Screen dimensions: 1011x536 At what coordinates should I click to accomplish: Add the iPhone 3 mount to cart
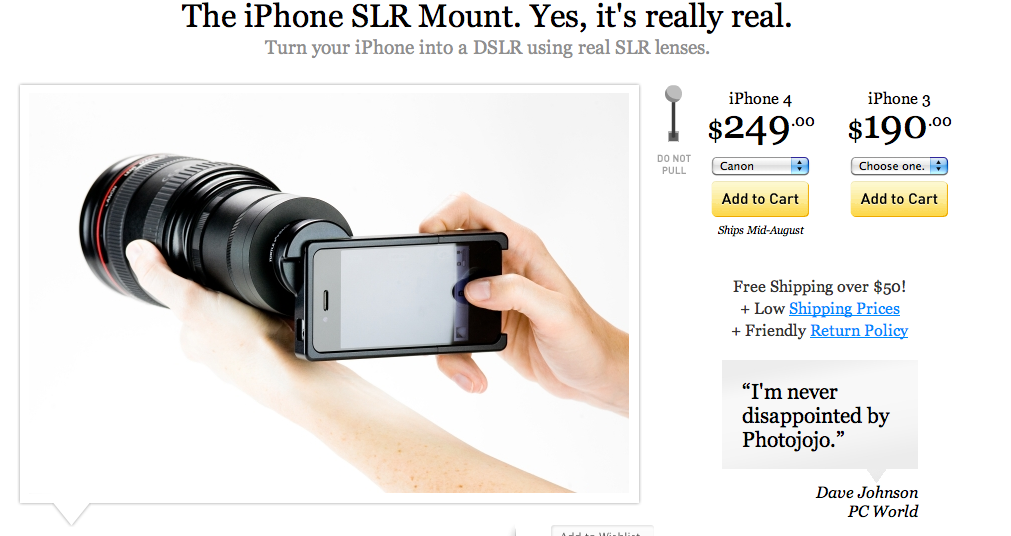coord(899,199)
